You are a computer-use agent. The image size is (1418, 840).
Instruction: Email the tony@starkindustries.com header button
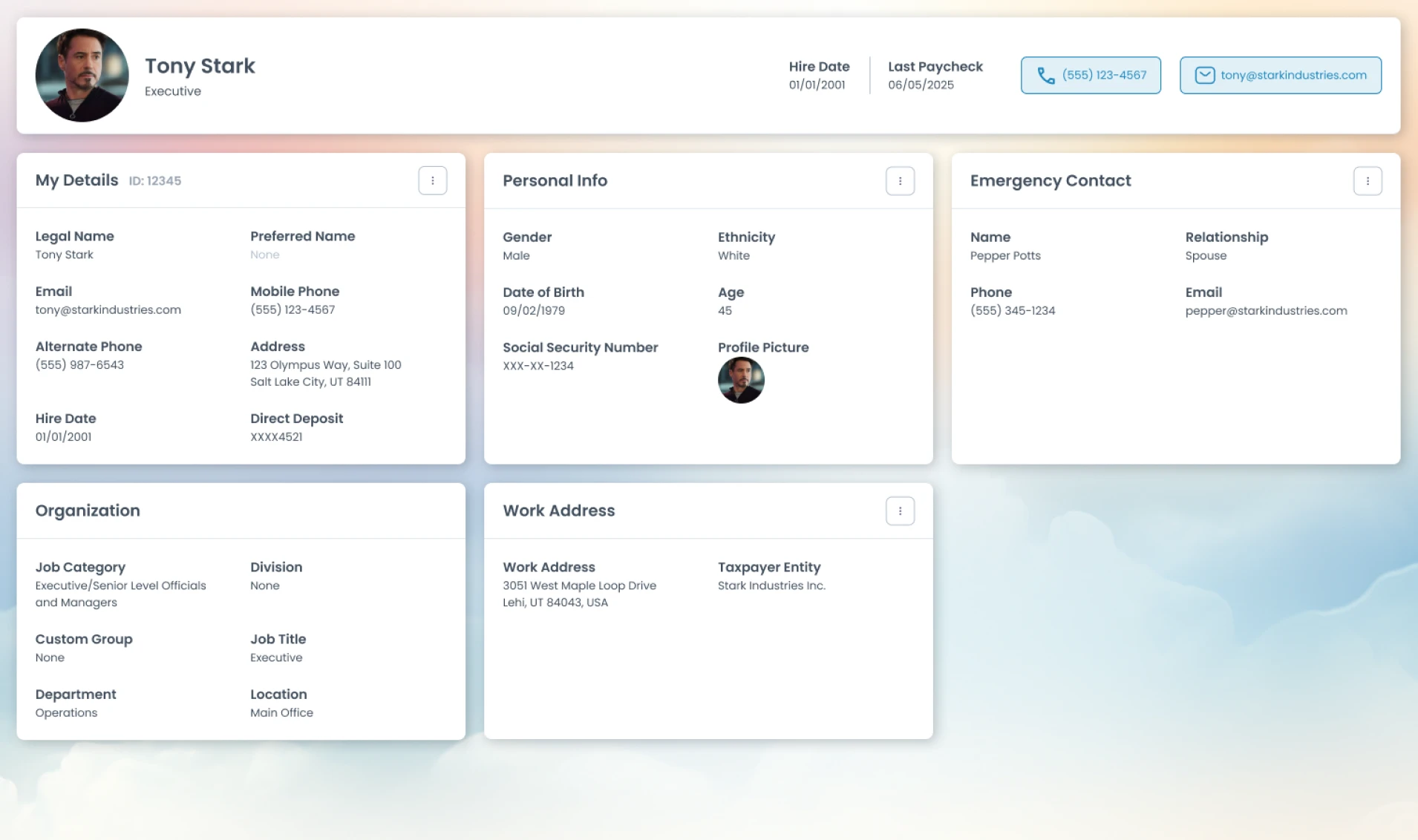tap(1281, 75)
